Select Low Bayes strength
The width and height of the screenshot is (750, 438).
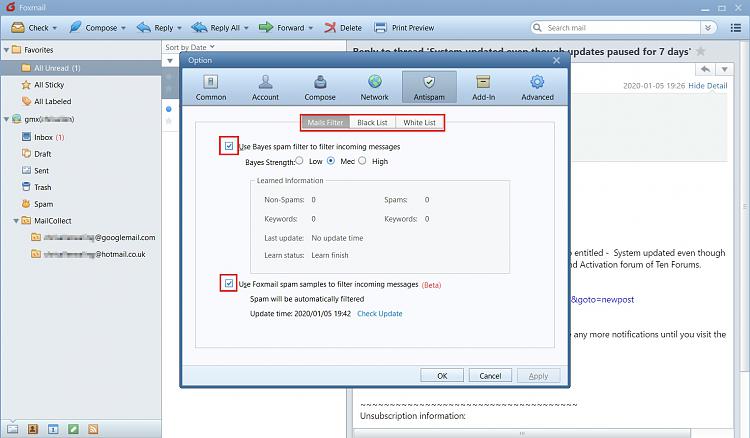point(299,161)
